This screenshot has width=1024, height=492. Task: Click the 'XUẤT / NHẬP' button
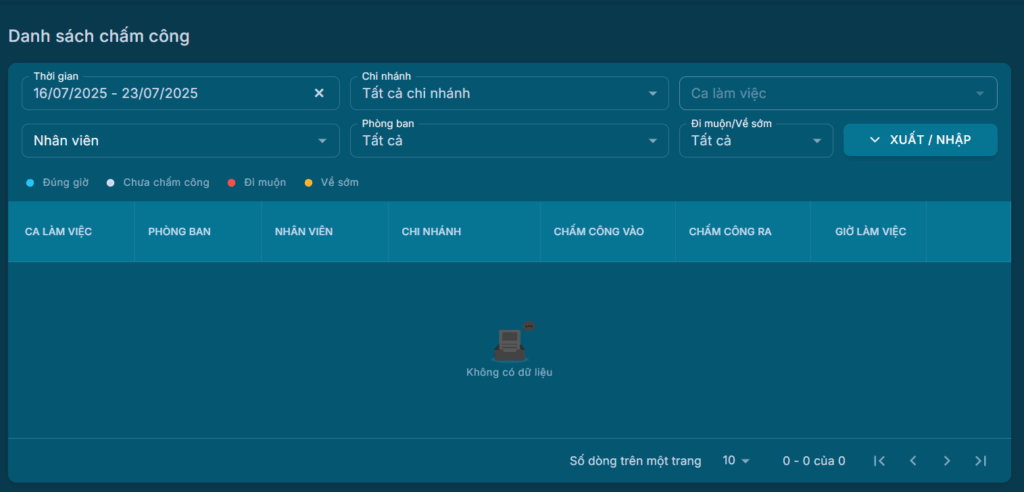coord(920,140)
